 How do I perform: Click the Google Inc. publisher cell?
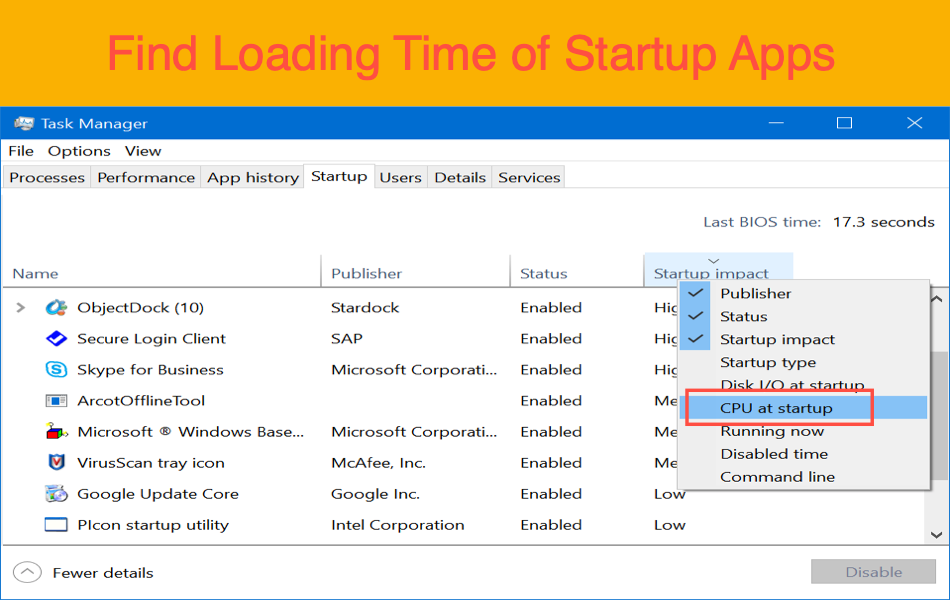[376, 494]
